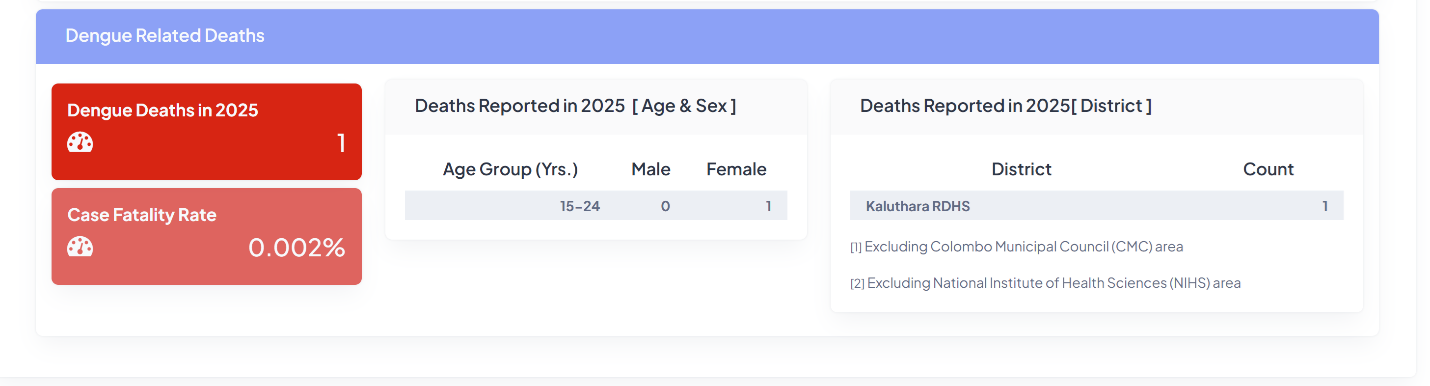Click the Dengue Related Deaths header
1430x386 pixels.
(165, 36)
